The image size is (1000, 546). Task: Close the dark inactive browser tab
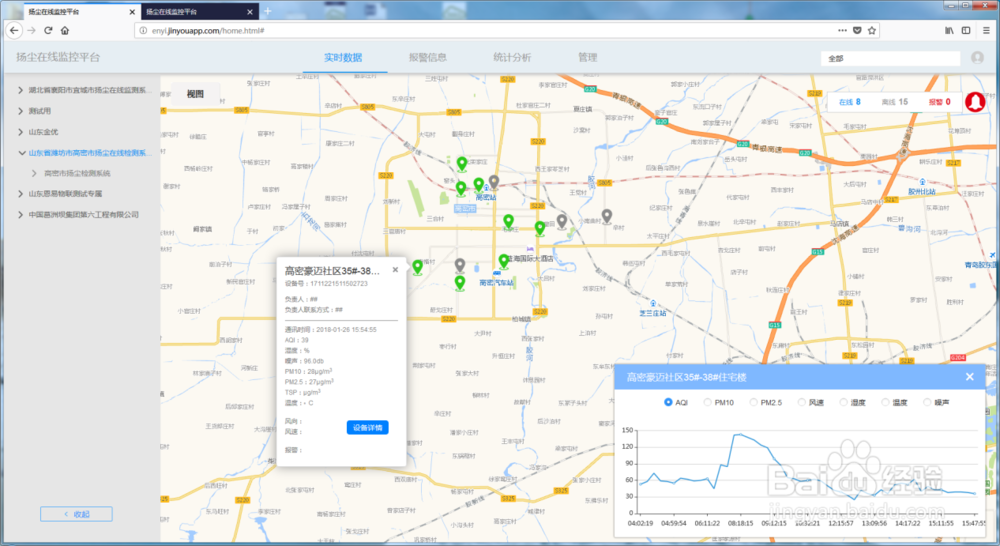[x=249, y=11]
